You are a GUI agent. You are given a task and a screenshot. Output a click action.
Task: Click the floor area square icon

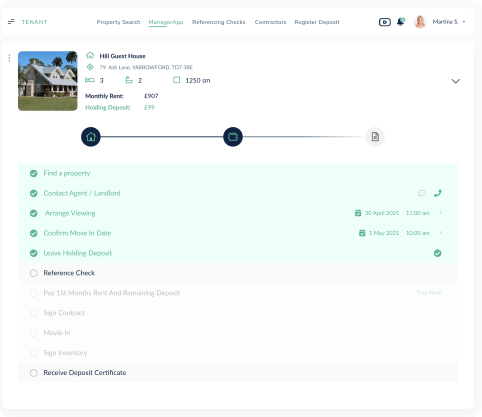tap(177, 80)
